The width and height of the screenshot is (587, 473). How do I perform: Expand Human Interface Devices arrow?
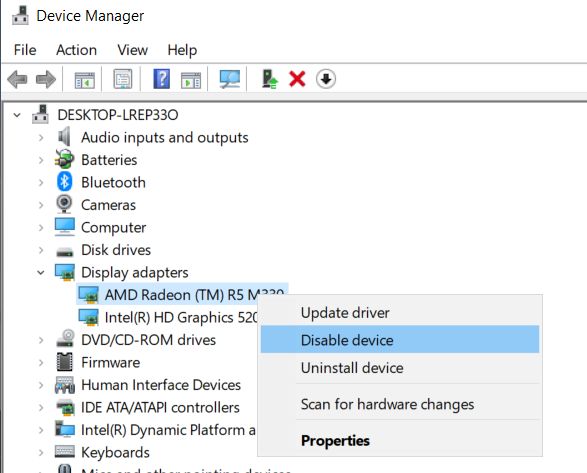tap(41, 385)
